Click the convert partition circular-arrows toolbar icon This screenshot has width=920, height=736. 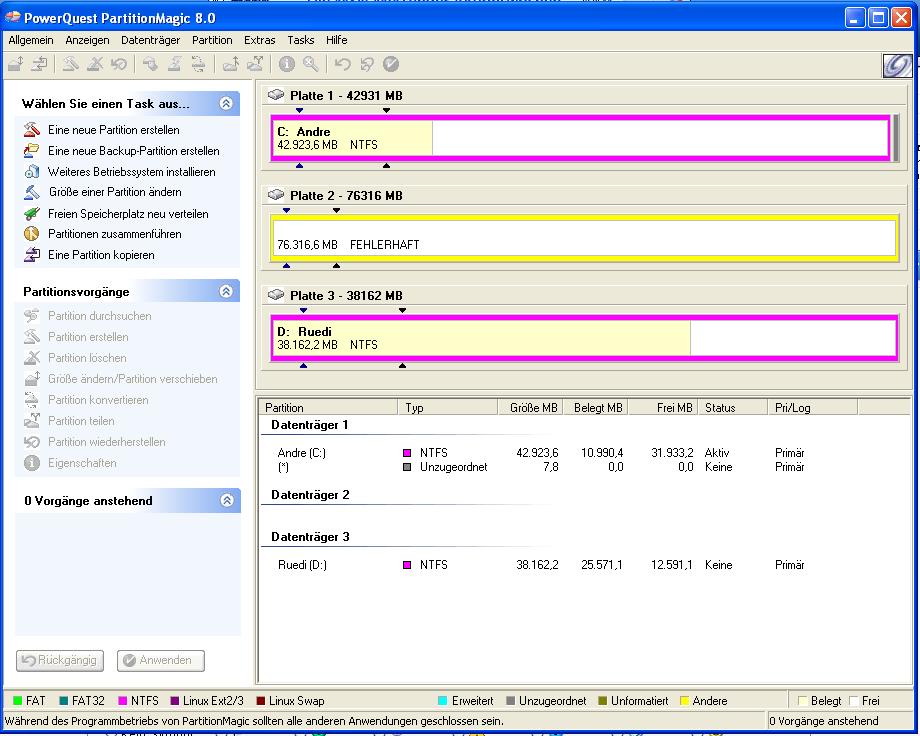(198, 63)
